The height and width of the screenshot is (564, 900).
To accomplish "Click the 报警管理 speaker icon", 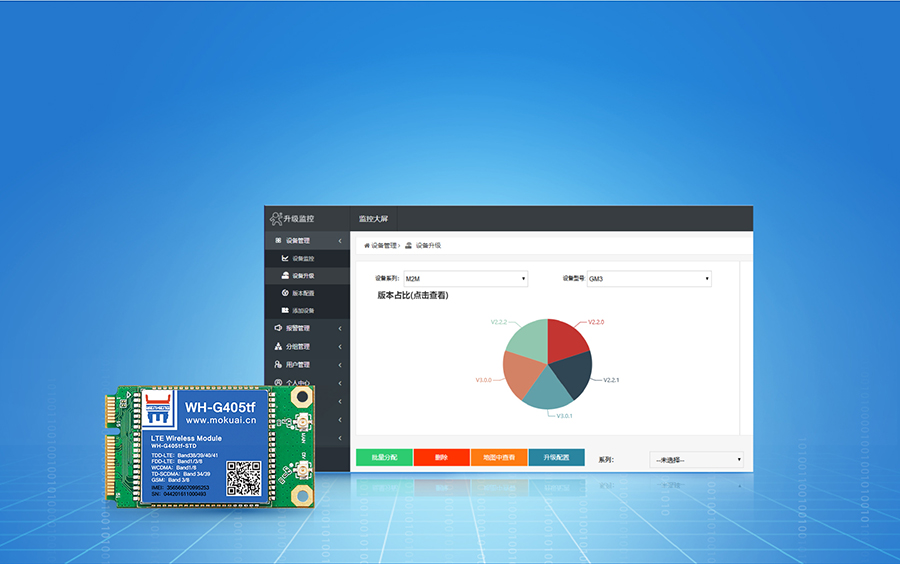I will click(278, 328).
